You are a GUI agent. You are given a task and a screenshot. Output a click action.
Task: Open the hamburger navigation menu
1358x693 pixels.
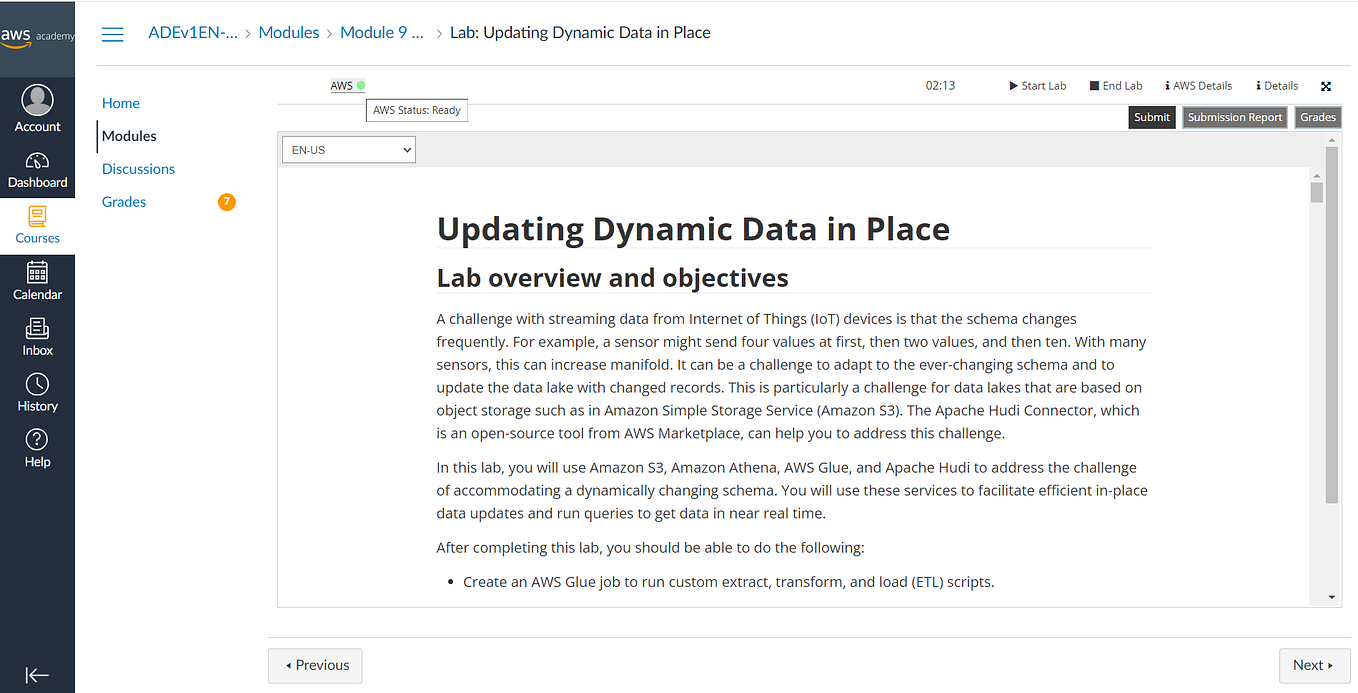tap(112, 33)
